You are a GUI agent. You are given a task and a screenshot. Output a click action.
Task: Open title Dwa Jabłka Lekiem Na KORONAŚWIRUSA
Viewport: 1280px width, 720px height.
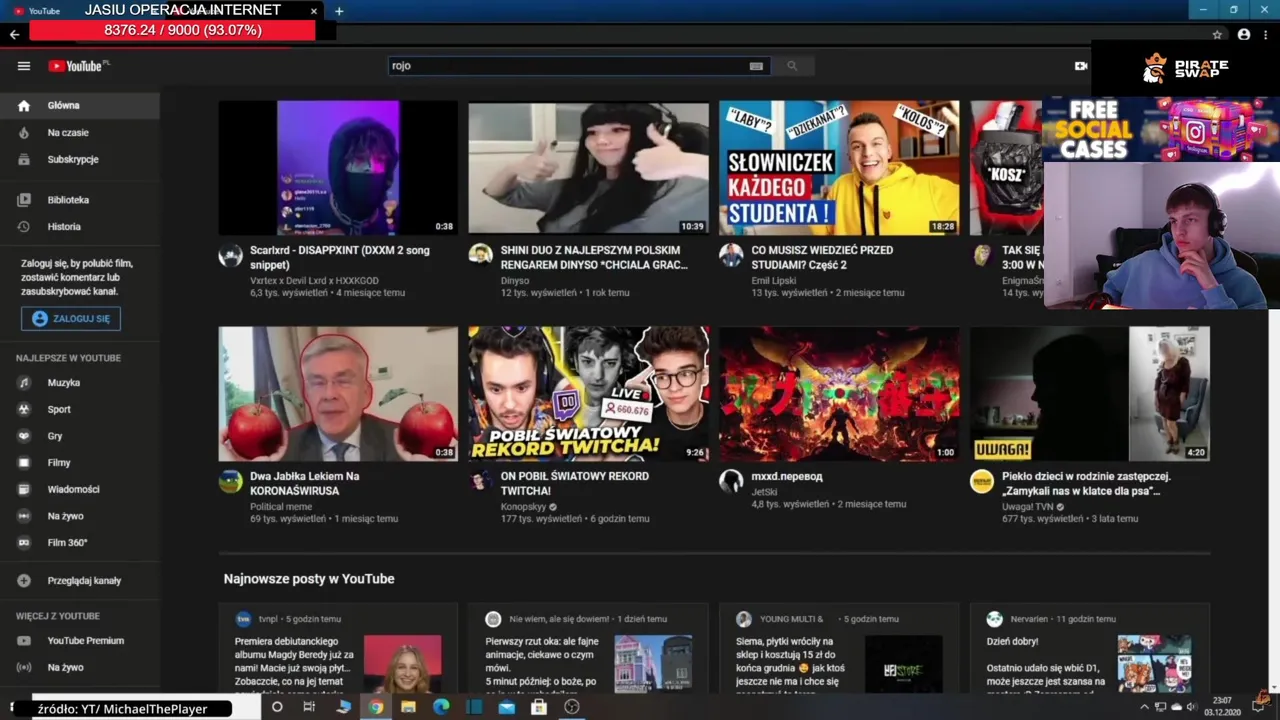point(304,483)
